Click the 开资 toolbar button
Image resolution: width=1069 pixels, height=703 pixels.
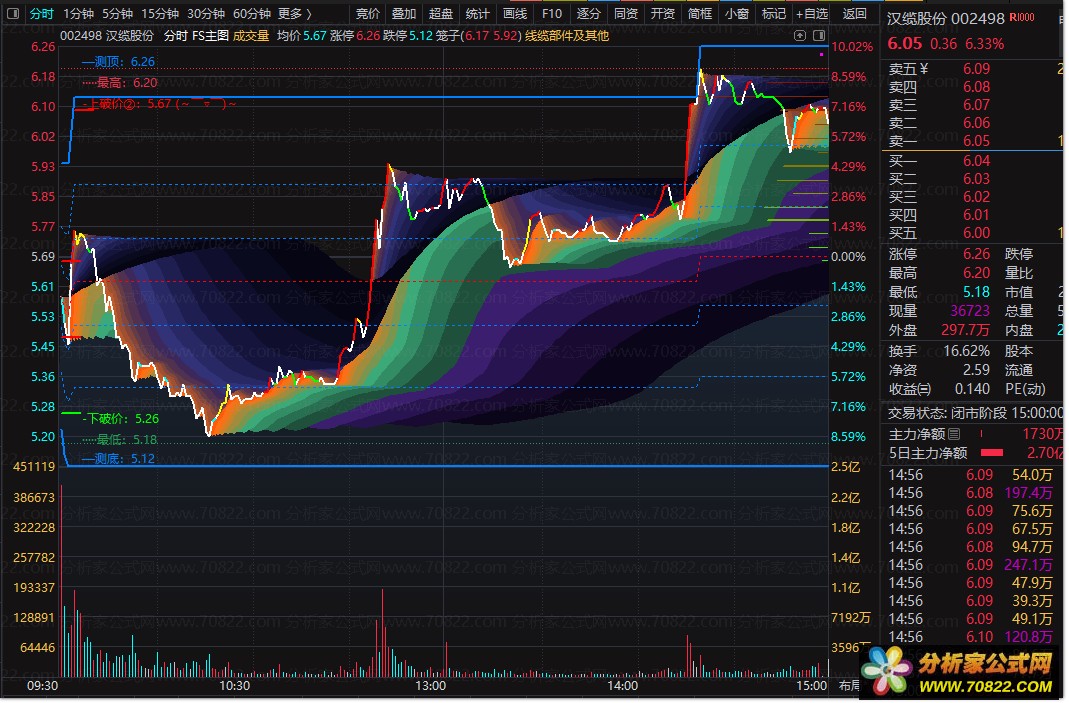point(663,14)
